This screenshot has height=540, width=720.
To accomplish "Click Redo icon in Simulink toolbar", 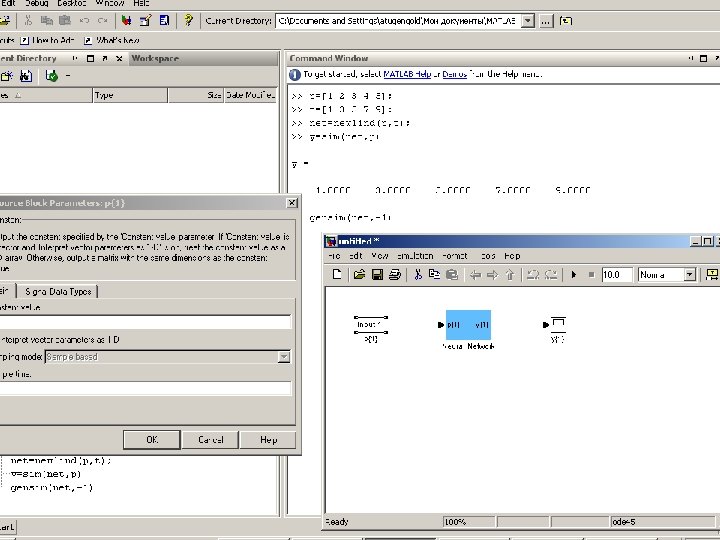I will coord(551,275).
